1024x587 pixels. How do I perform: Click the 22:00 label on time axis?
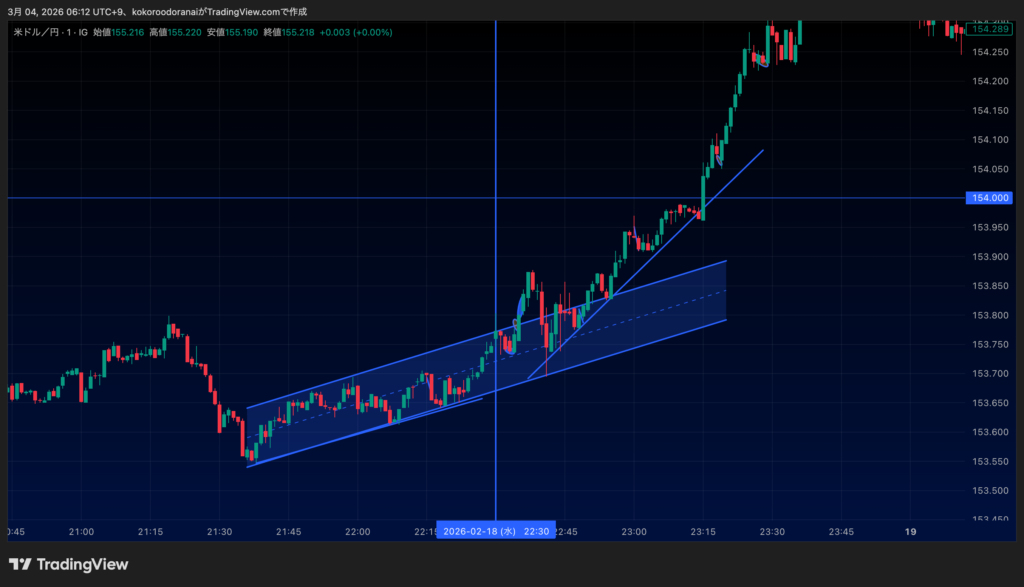[x=357, y=531]
